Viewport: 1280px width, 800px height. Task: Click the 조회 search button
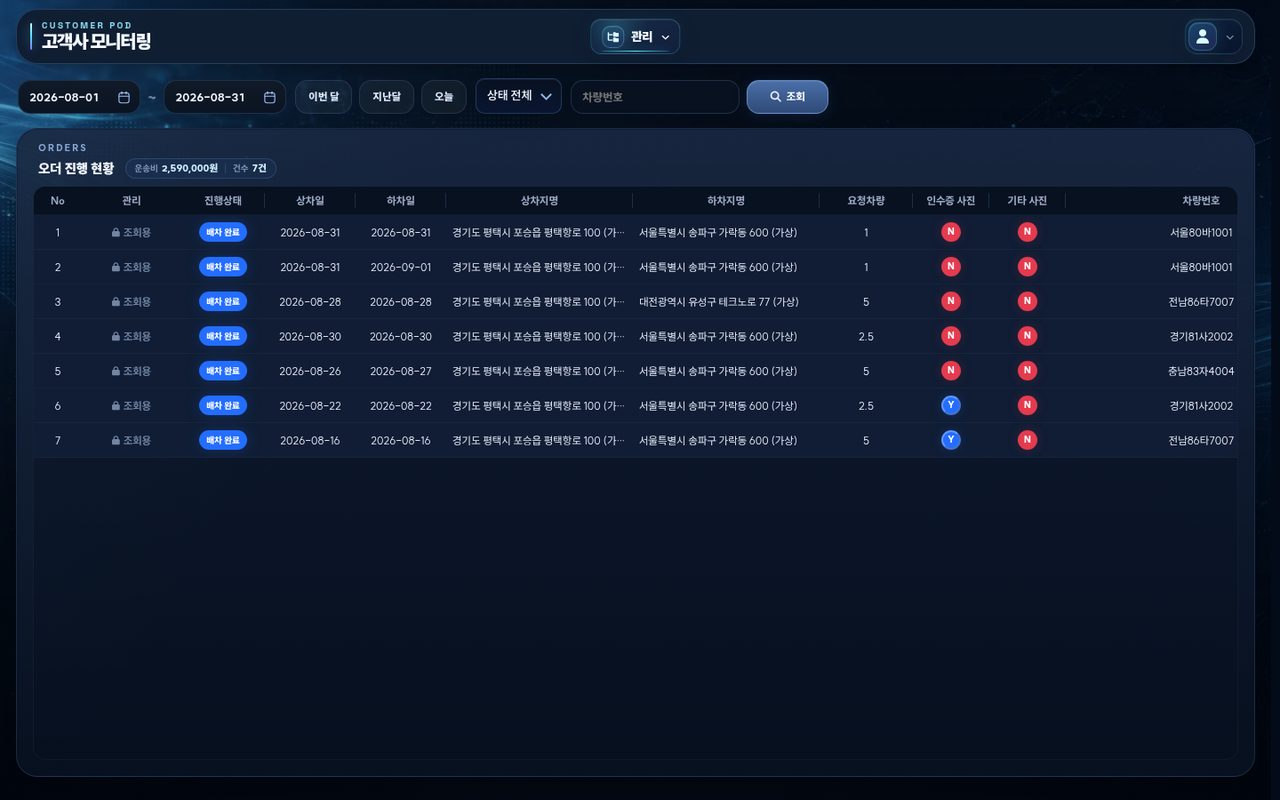(x=787, y=97)
